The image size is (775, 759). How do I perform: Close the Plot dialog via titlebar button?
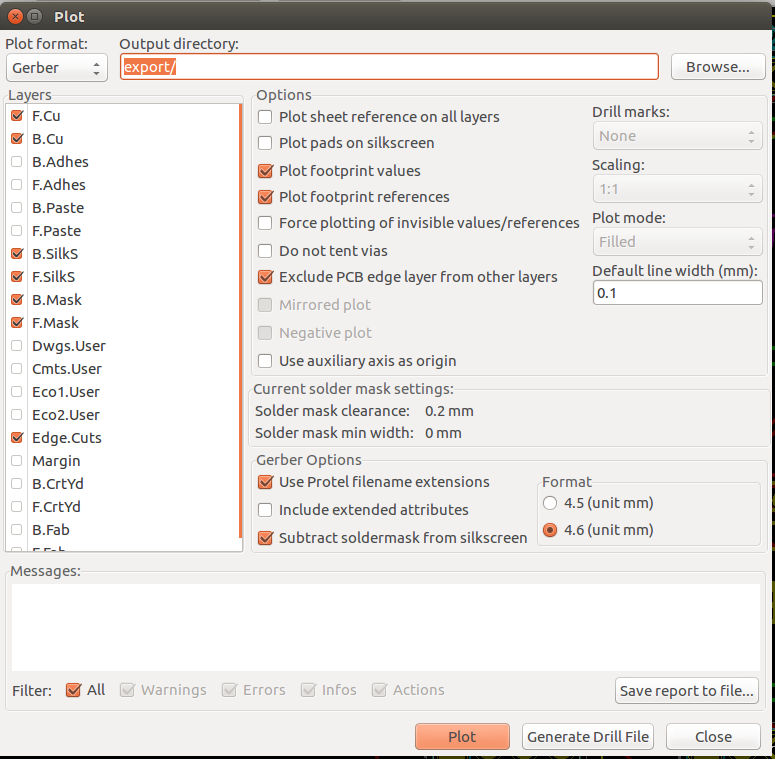tap(14, 16)
